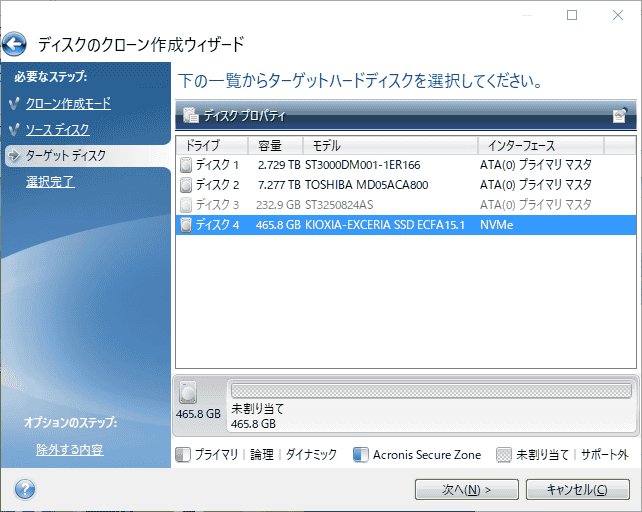
Task: Click the large 465.8 GB disk icon
Action: 188,392
